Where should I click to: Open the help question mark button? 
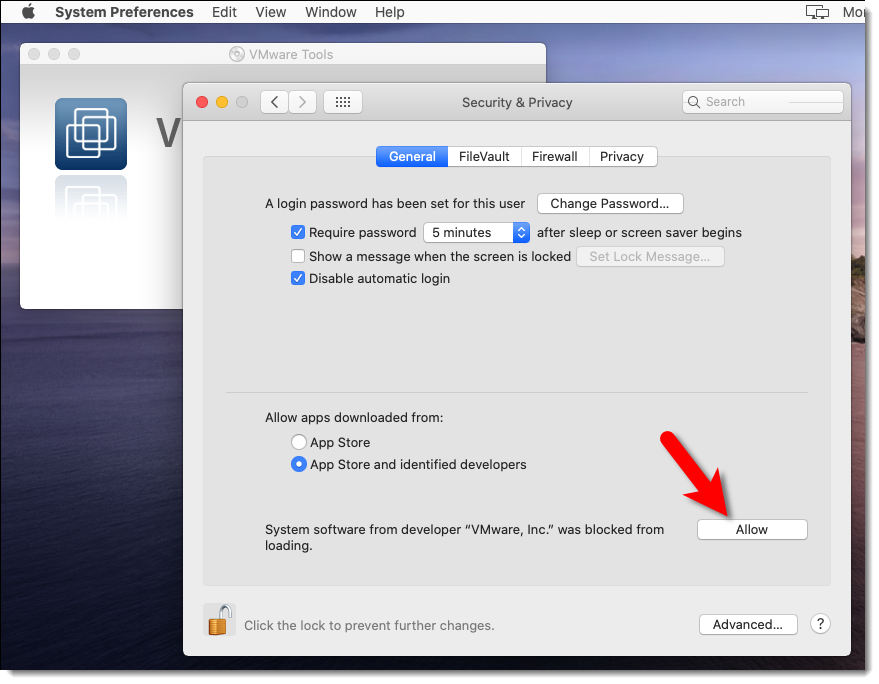point(820,624)
